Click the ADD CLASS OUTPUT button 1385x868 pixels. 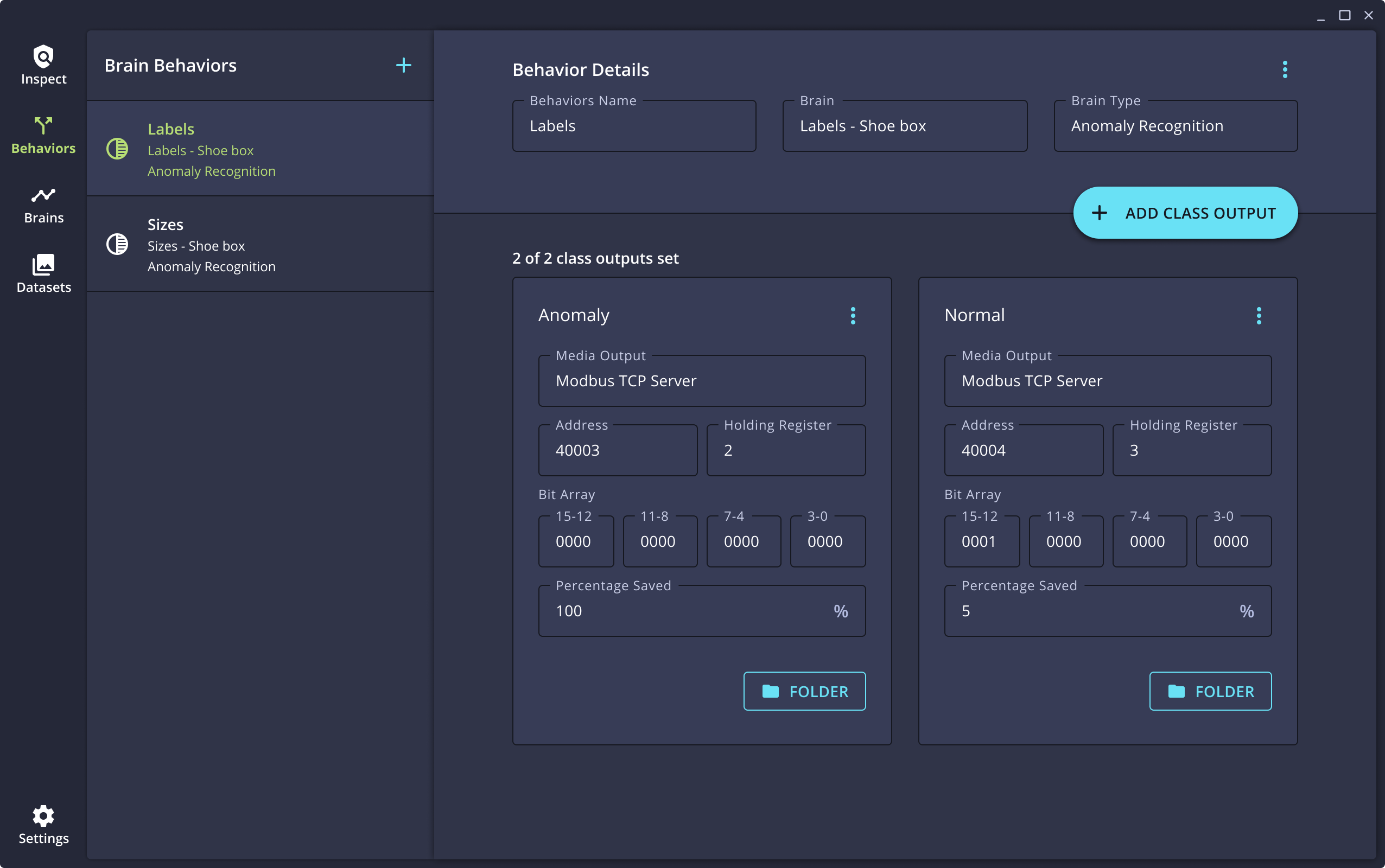tap(1185, 213)
